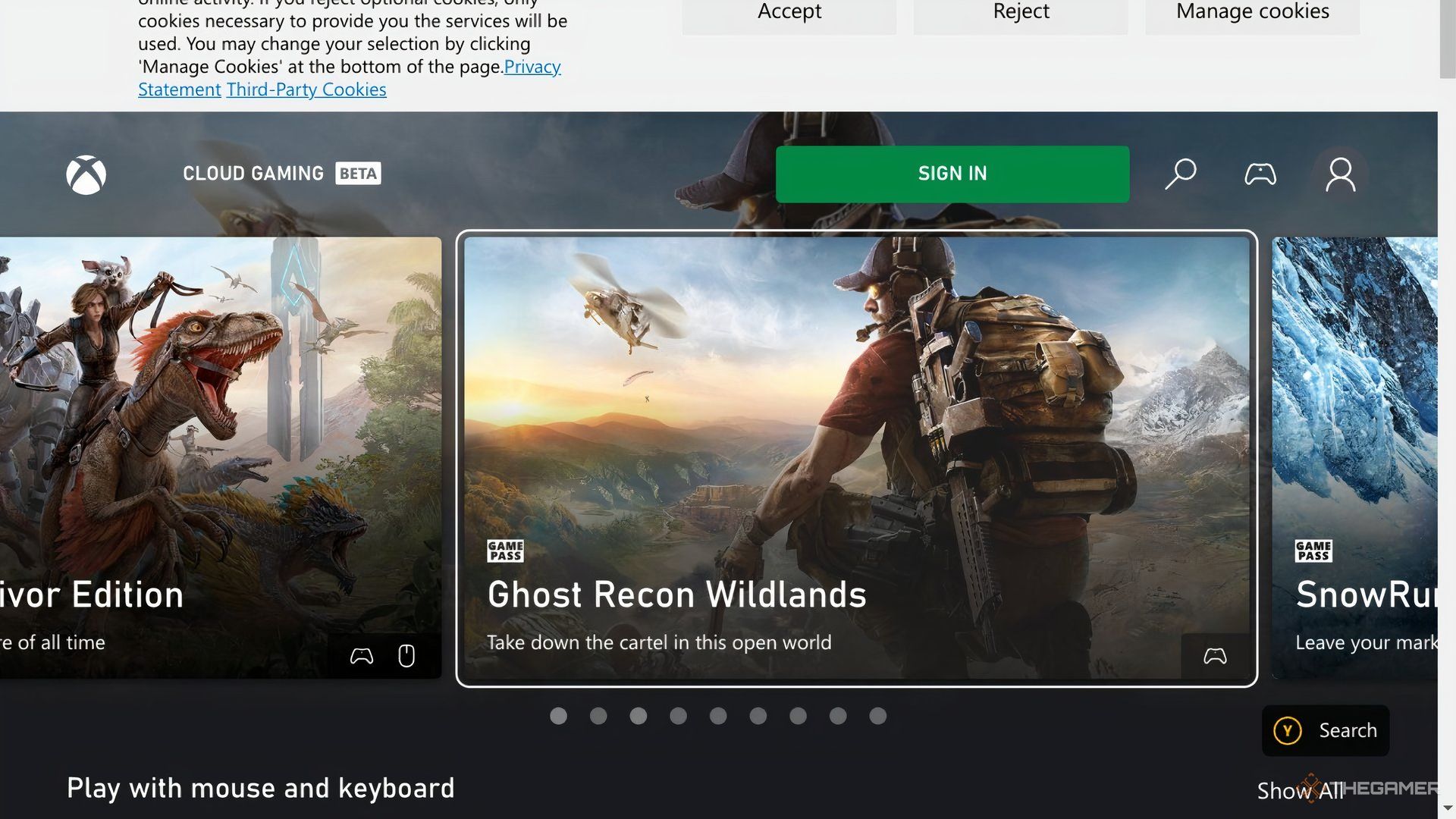Select the first carousel dot indicator
Screen dimensions: 1456x819
pos(558,715)
